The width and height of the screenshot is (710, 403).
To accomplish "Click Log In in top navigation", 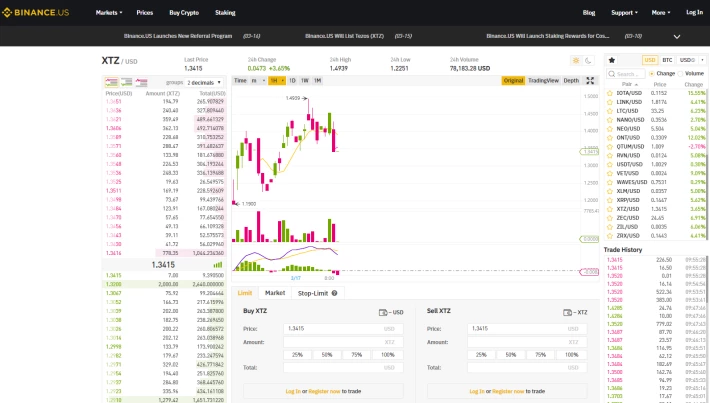I will pos(694,13).
